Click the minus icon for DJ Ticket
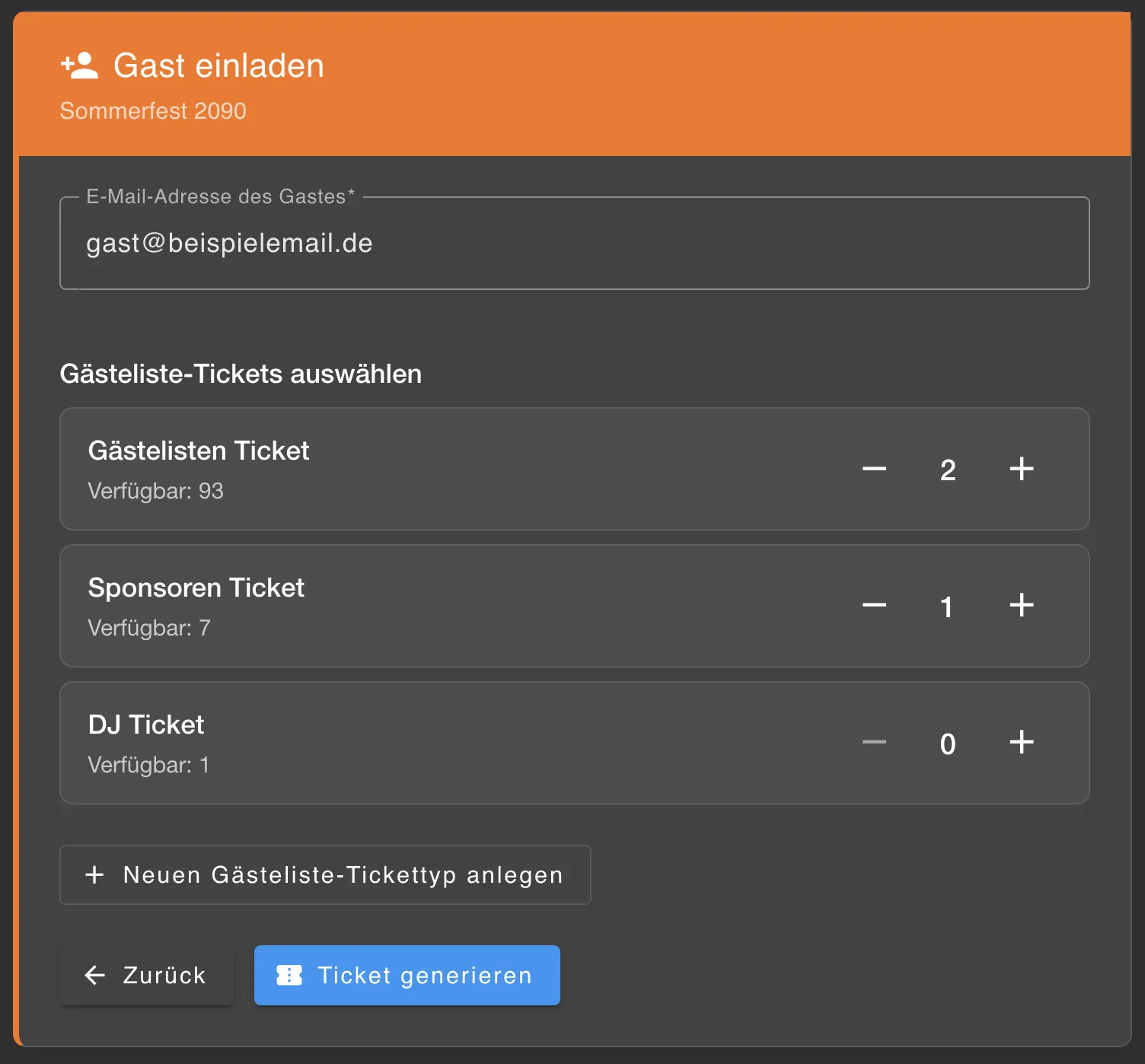1145x1064 pixels. tap(874, 743)
